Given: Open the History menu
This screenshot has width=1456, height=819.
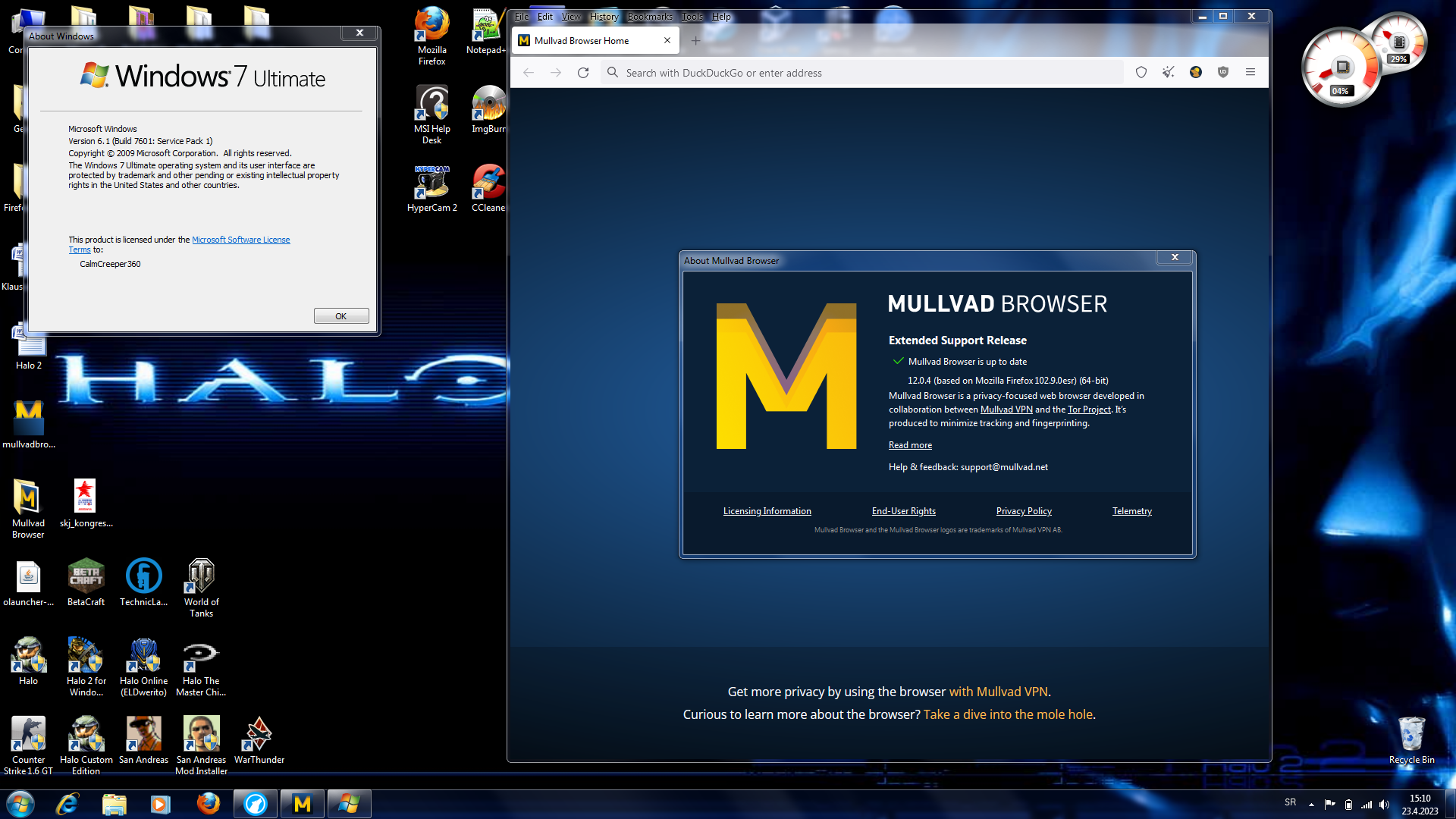Looking at the screenshot, I should click(x=604, y=17).
